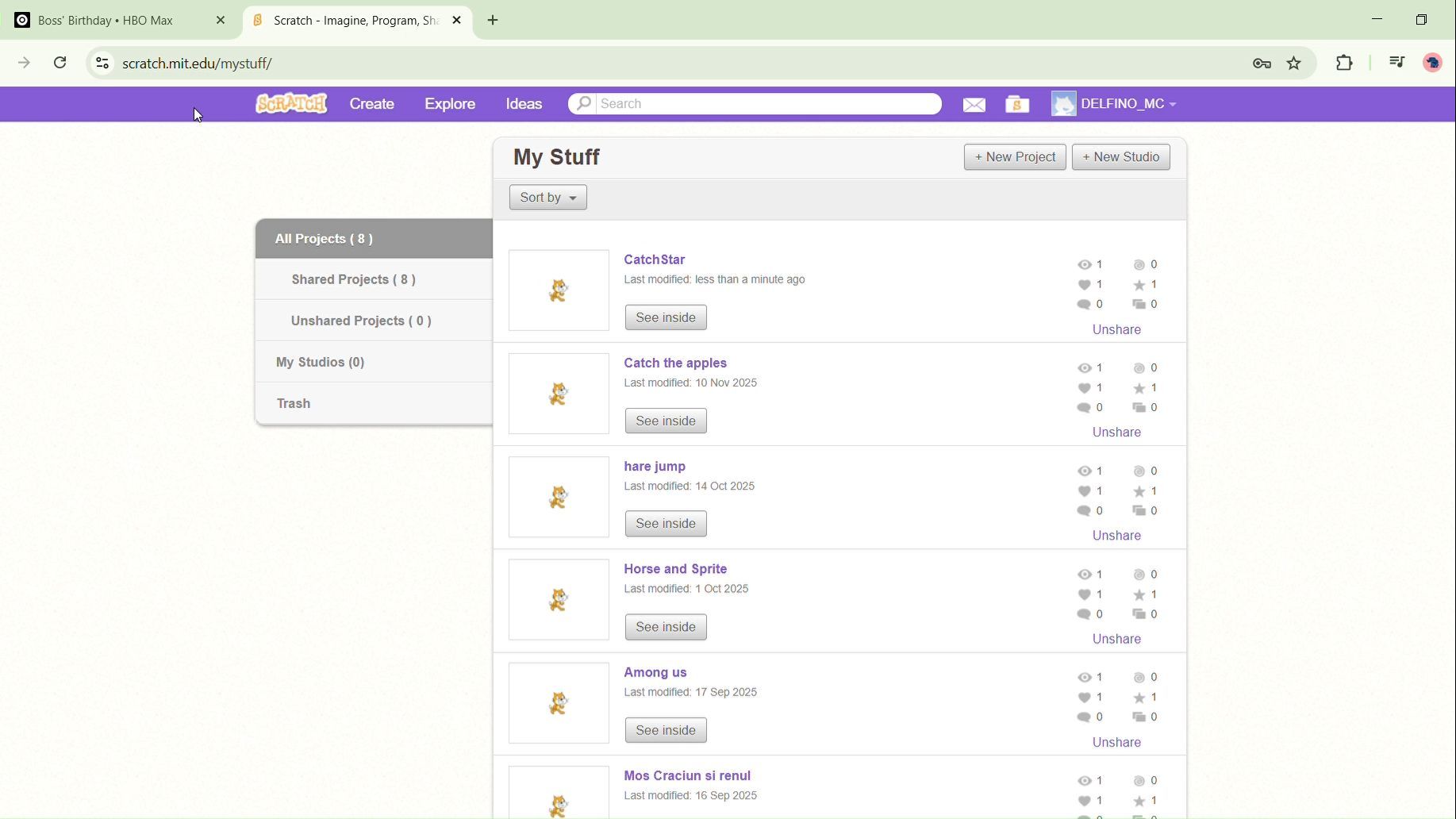The height and width of the screenshot is (819, 1456).
Task: Click the password manager key icon
Action: 1262,63
